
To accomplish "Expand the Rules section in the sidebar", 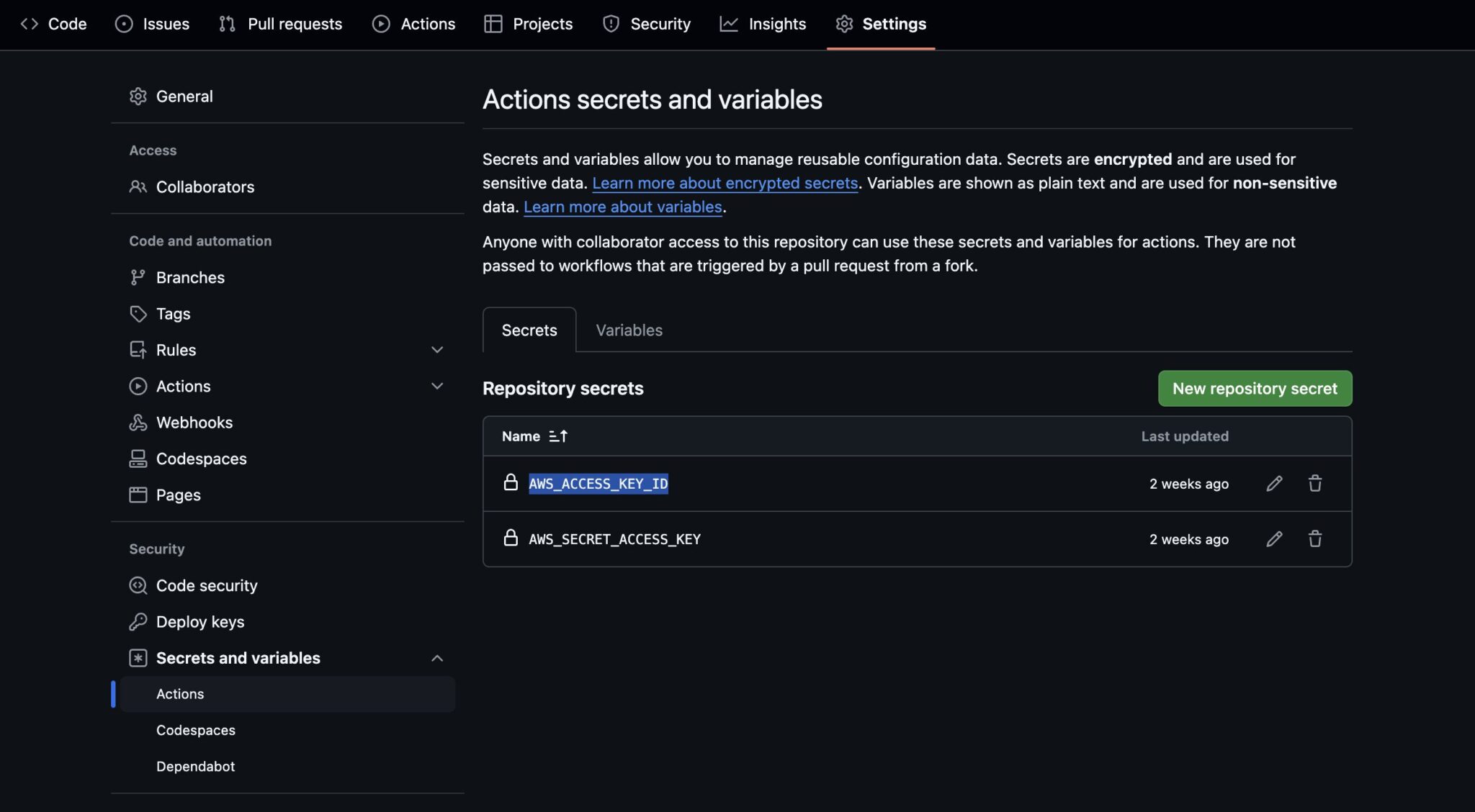I will point(438,349).
